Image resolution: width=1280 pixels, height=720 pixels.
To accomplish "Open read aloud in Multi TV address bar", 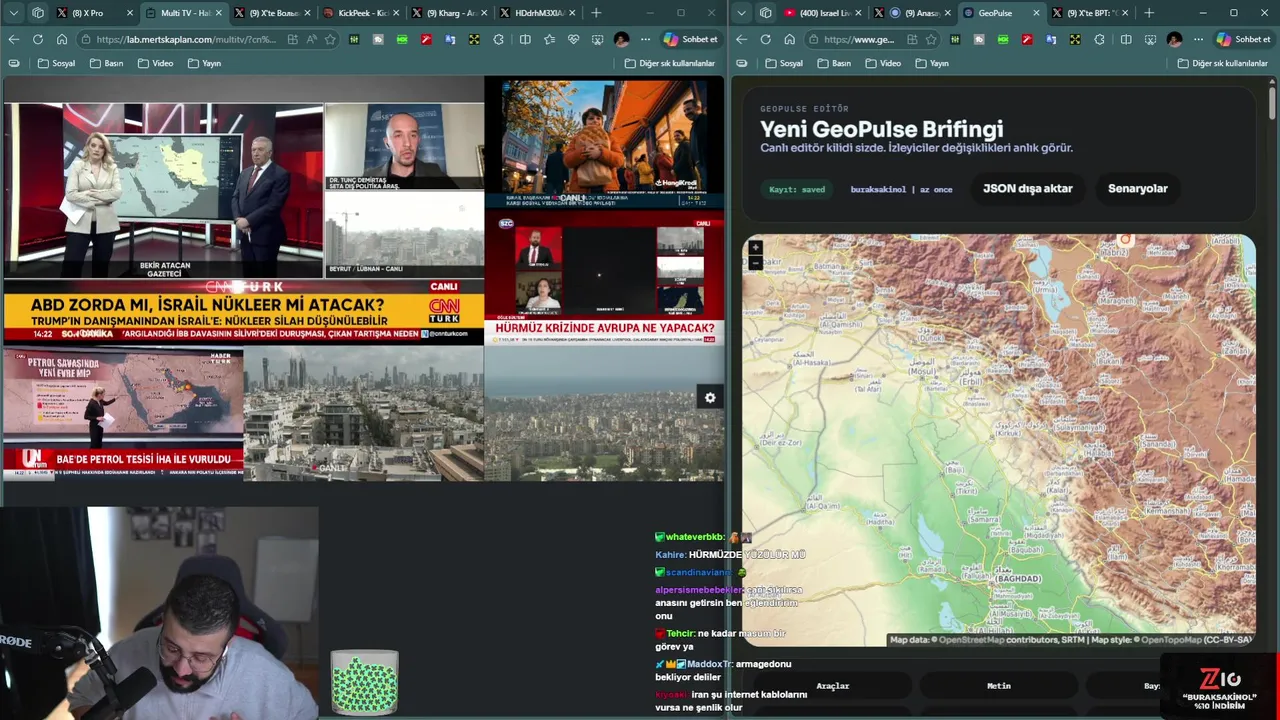I will click(x=311, y=39).
